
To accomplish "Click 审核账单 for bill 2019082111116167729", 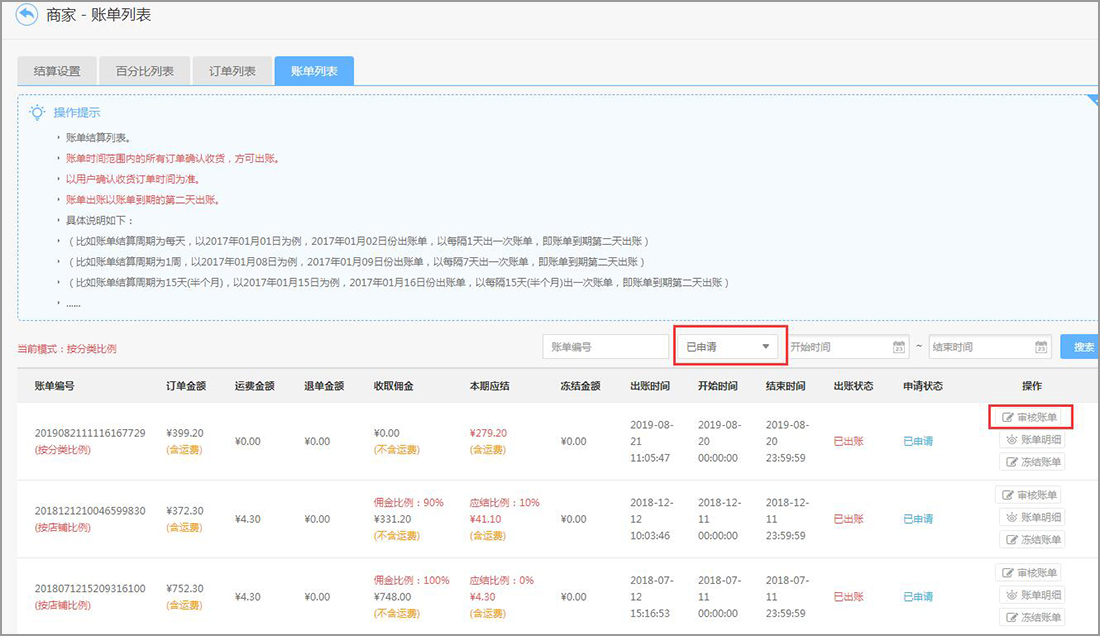I will pyautogui.click(x=1030, y=417).
